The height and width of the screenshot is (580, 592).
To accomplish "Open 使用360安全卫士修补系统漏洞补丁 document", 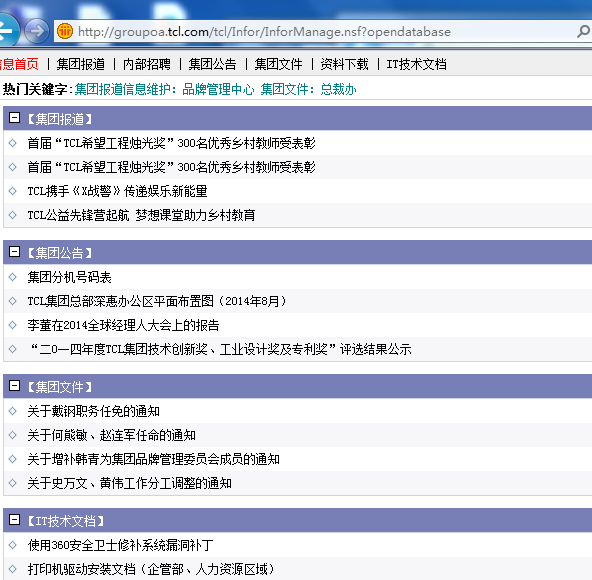I will pyautogui.click(x=120, y=545).
